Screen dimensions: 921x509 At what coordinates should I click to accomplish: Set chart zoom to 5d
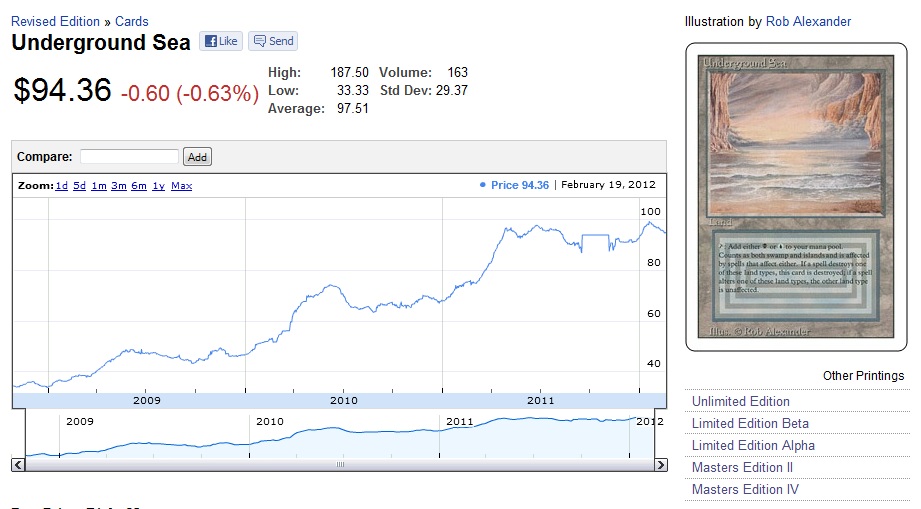[x=80, y=186]
